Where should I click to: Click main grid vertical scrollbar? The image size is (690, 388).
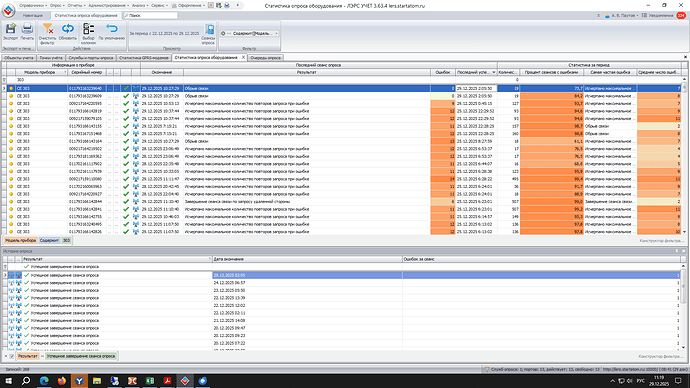click(684, 156)
